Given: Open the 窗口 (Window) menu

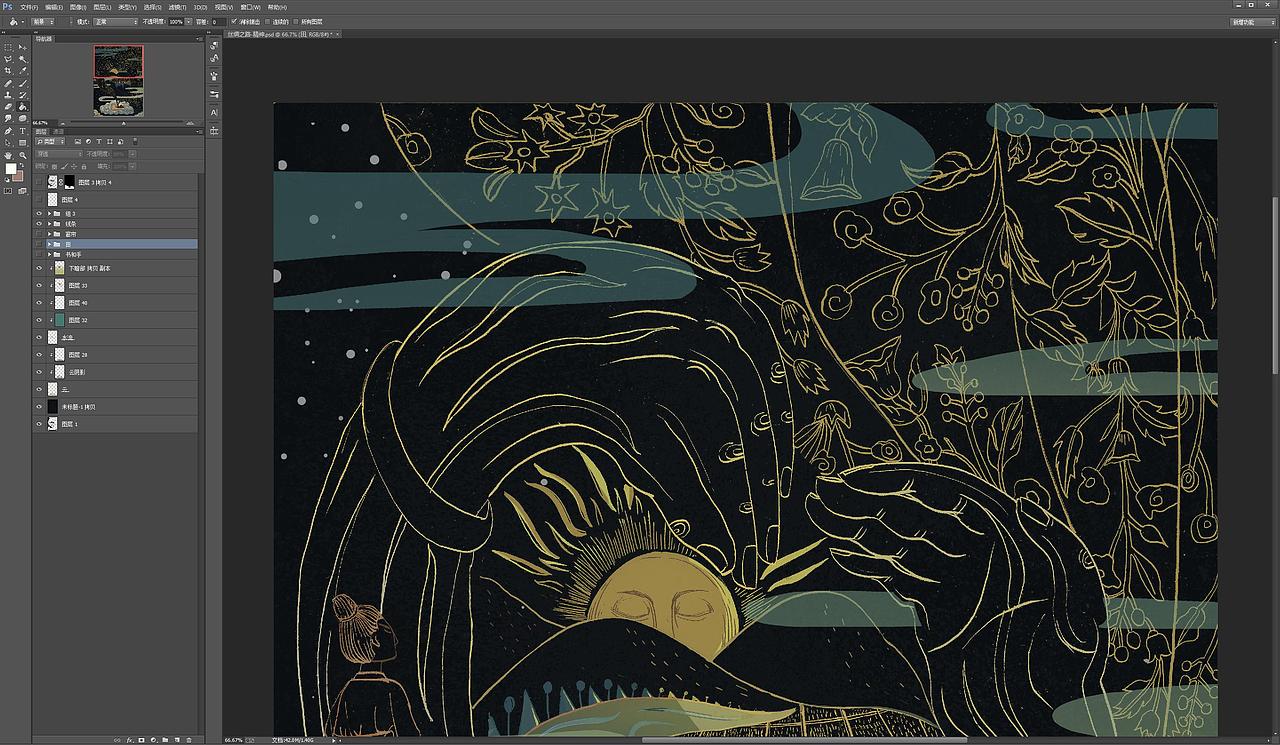Looking at the screenshot, I should point(249,7).
